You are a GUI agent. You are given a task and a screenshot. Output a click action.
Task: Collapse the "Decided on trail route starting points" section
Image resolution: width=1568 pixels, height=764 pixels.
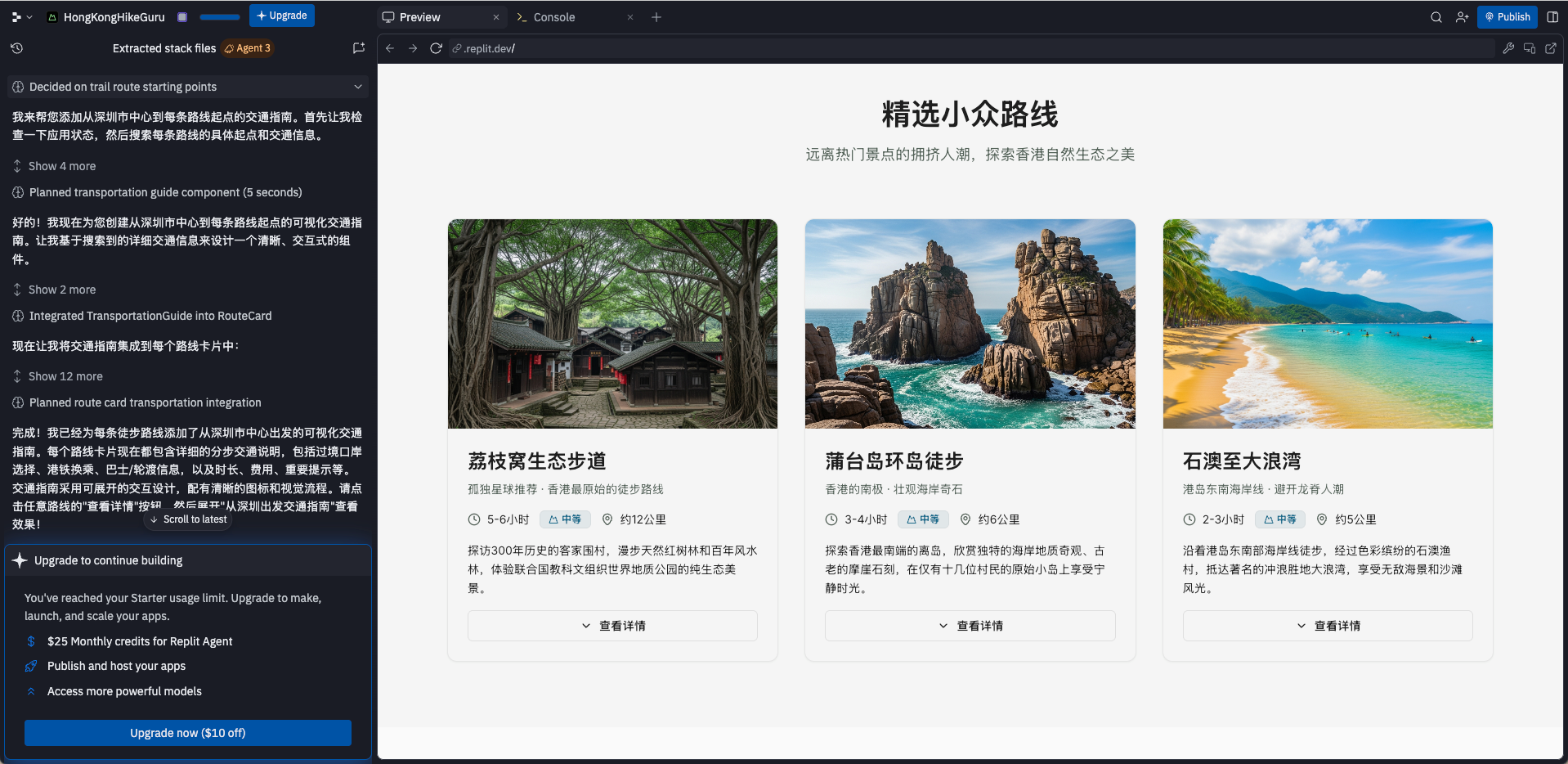tap(357, 87)
